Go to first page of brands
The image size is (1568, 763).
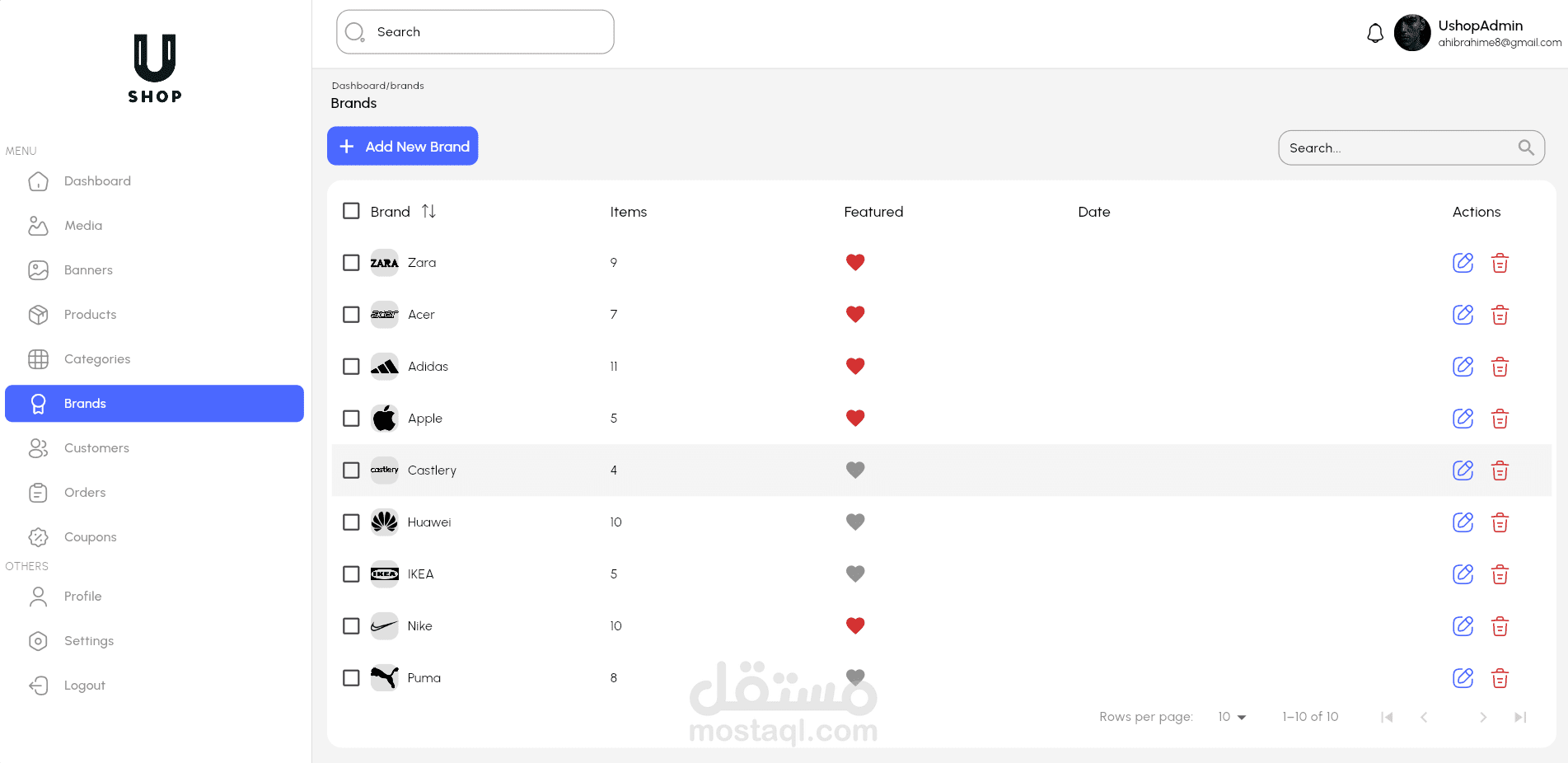pos(1387,717)
